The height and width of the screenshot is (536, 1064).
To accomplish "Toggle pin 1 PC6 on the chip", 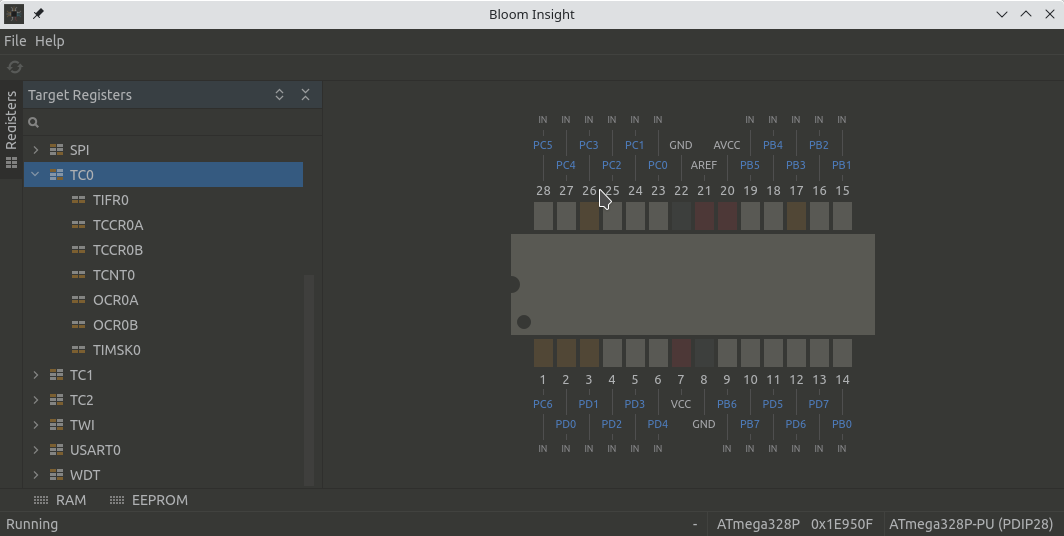I will 543,353.
